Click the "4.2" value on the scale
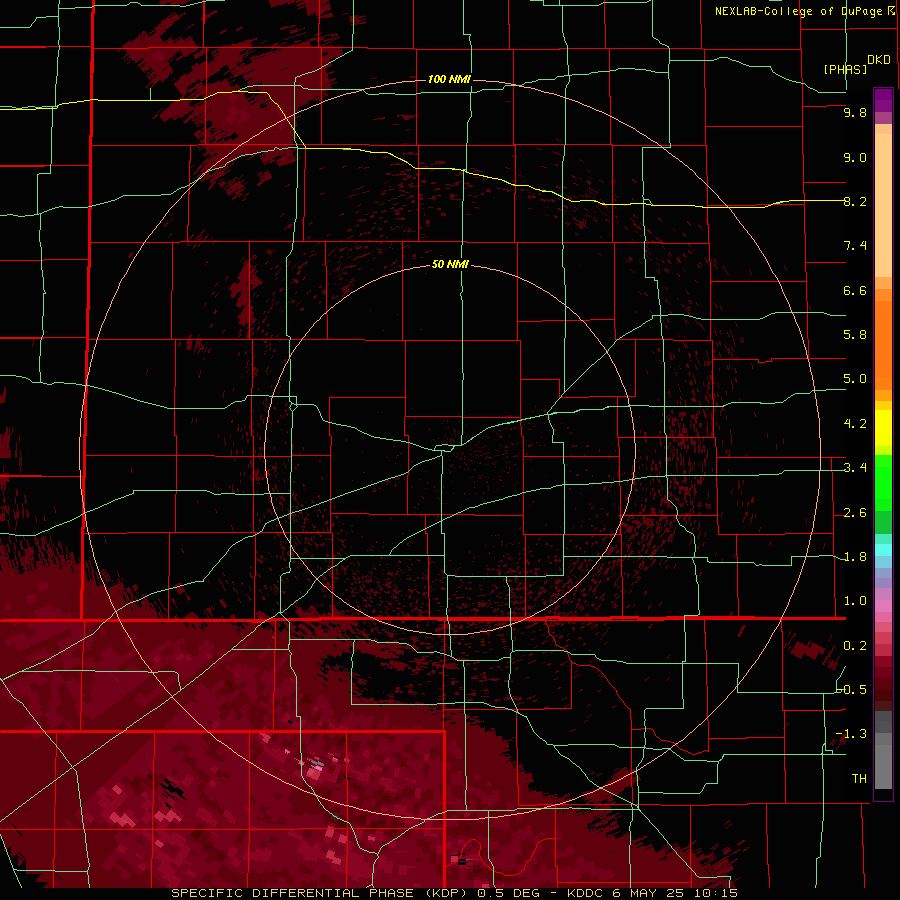Viewport: 900px width, 900px height. coord(855,424)
